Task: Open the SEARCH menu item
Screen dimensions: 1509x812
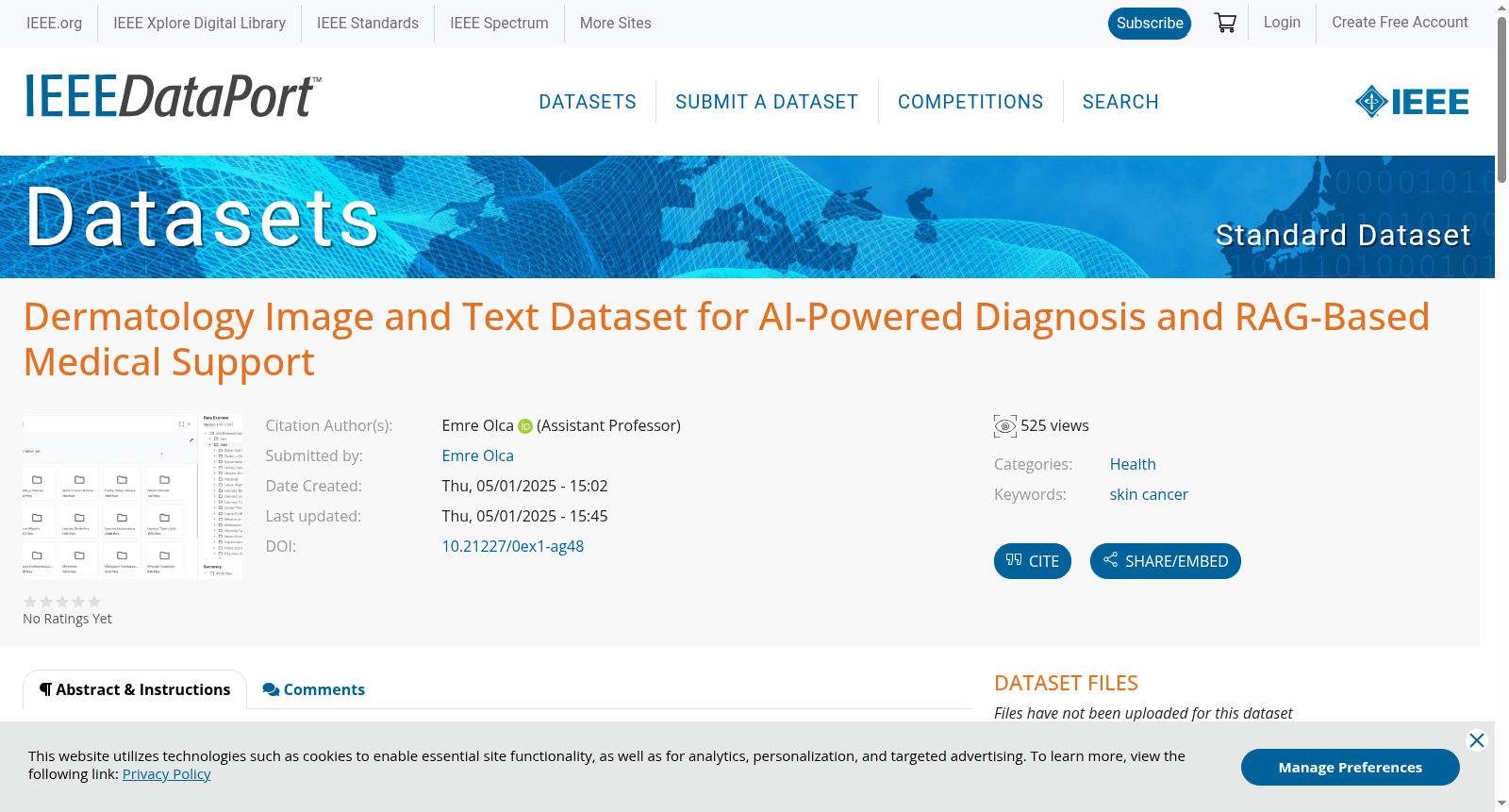Action: click(1120, 102)
